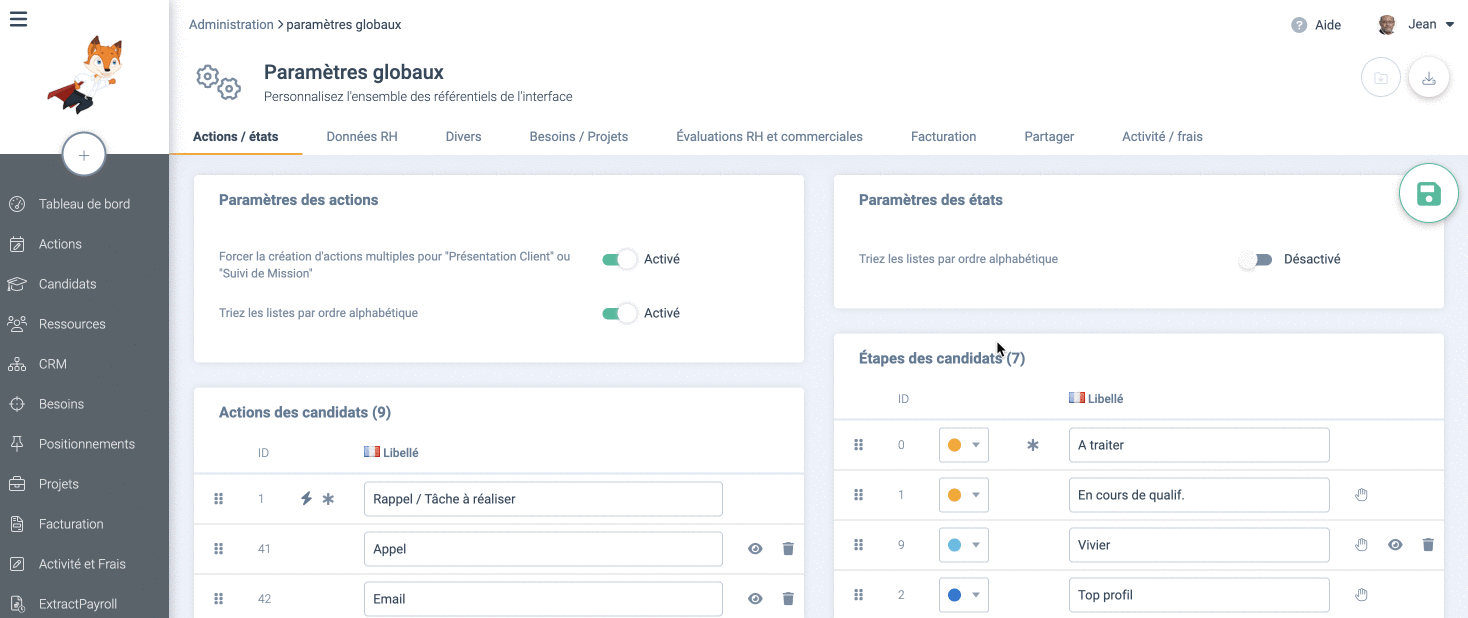This screenshot has width=1468, height=618.
Task: Open the Facturation tab
Action: (x=943, y=136)
